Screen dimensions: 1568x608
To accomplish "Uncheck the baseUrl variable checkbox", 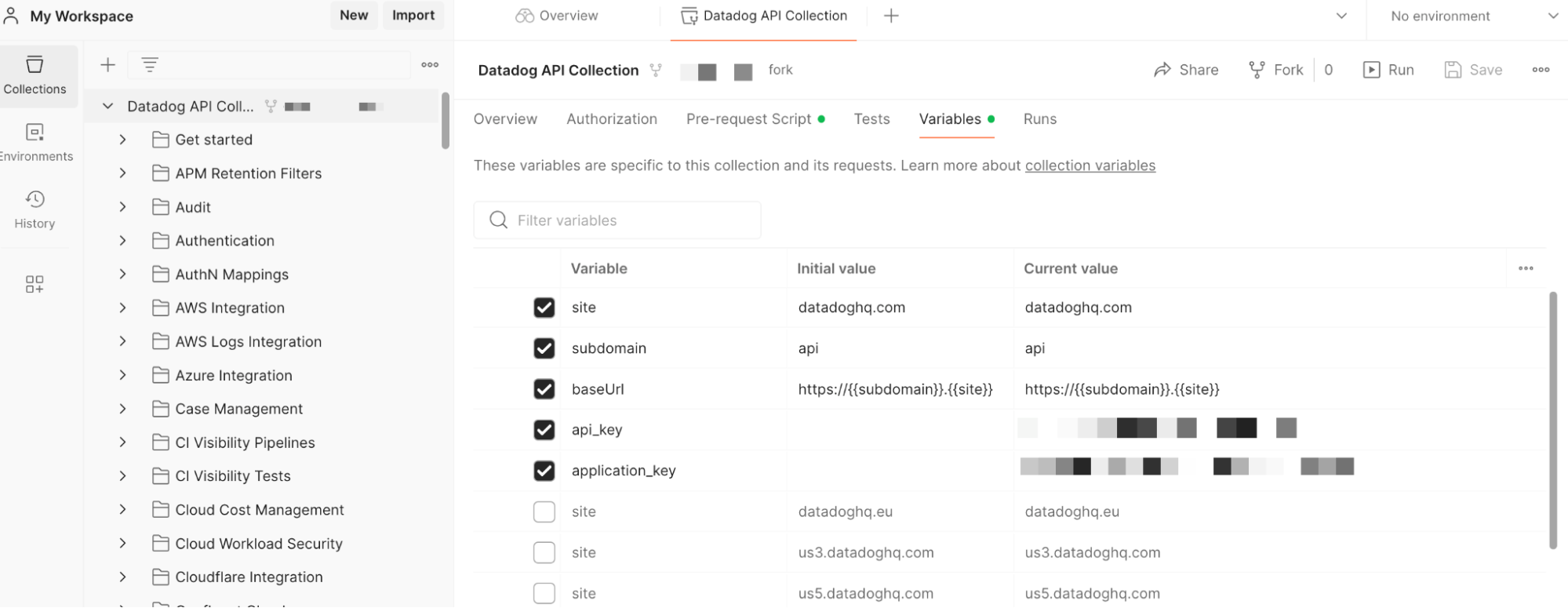I will 544,389.
